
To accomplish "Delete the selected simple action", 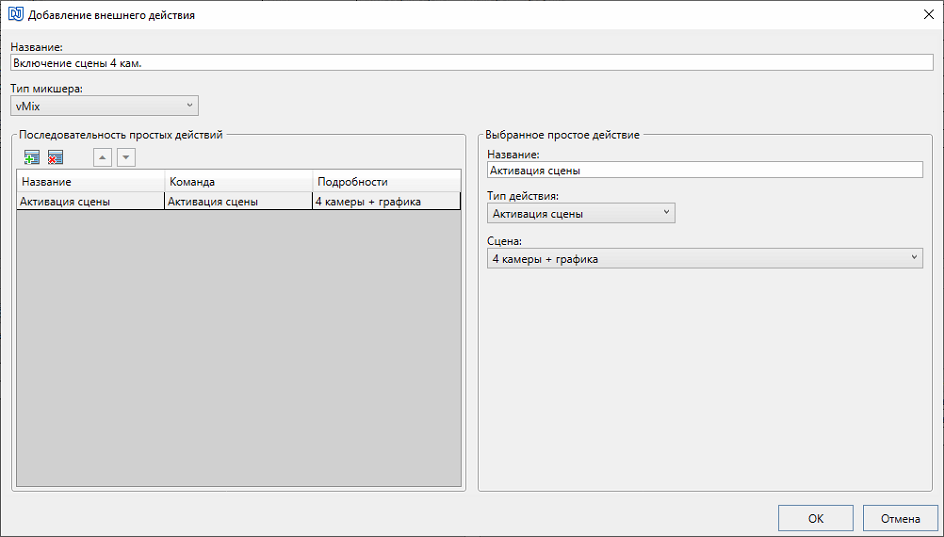I will (55, 158).
